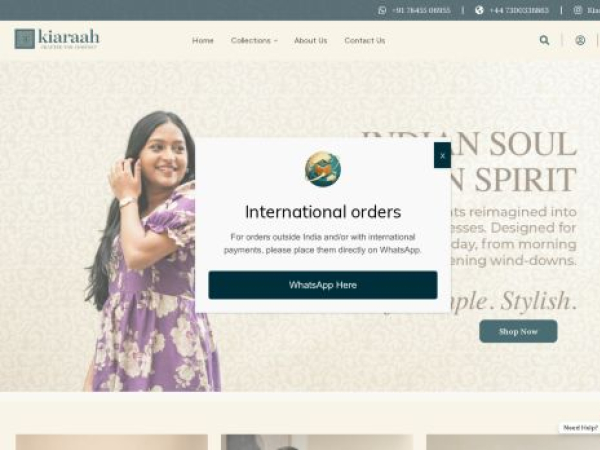Open the middle product thumbnail below banner
The height and width of the screenshot is (450, 600).
pos(317,442)
